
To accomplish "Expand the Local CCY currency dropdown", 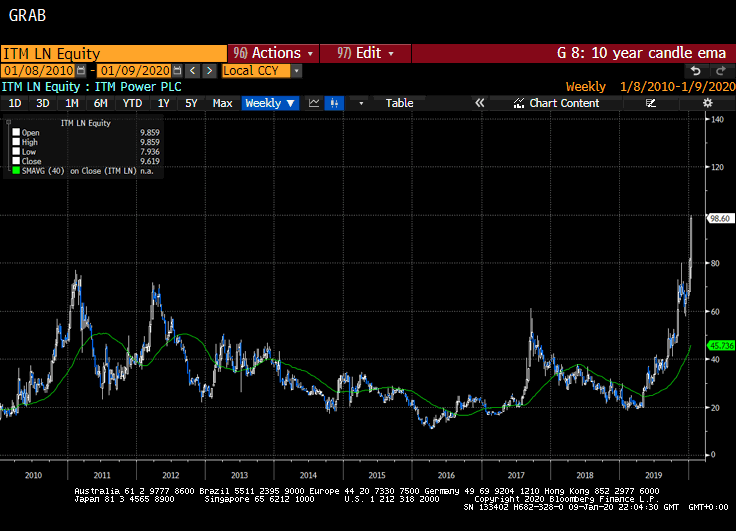I will [296, 71].
